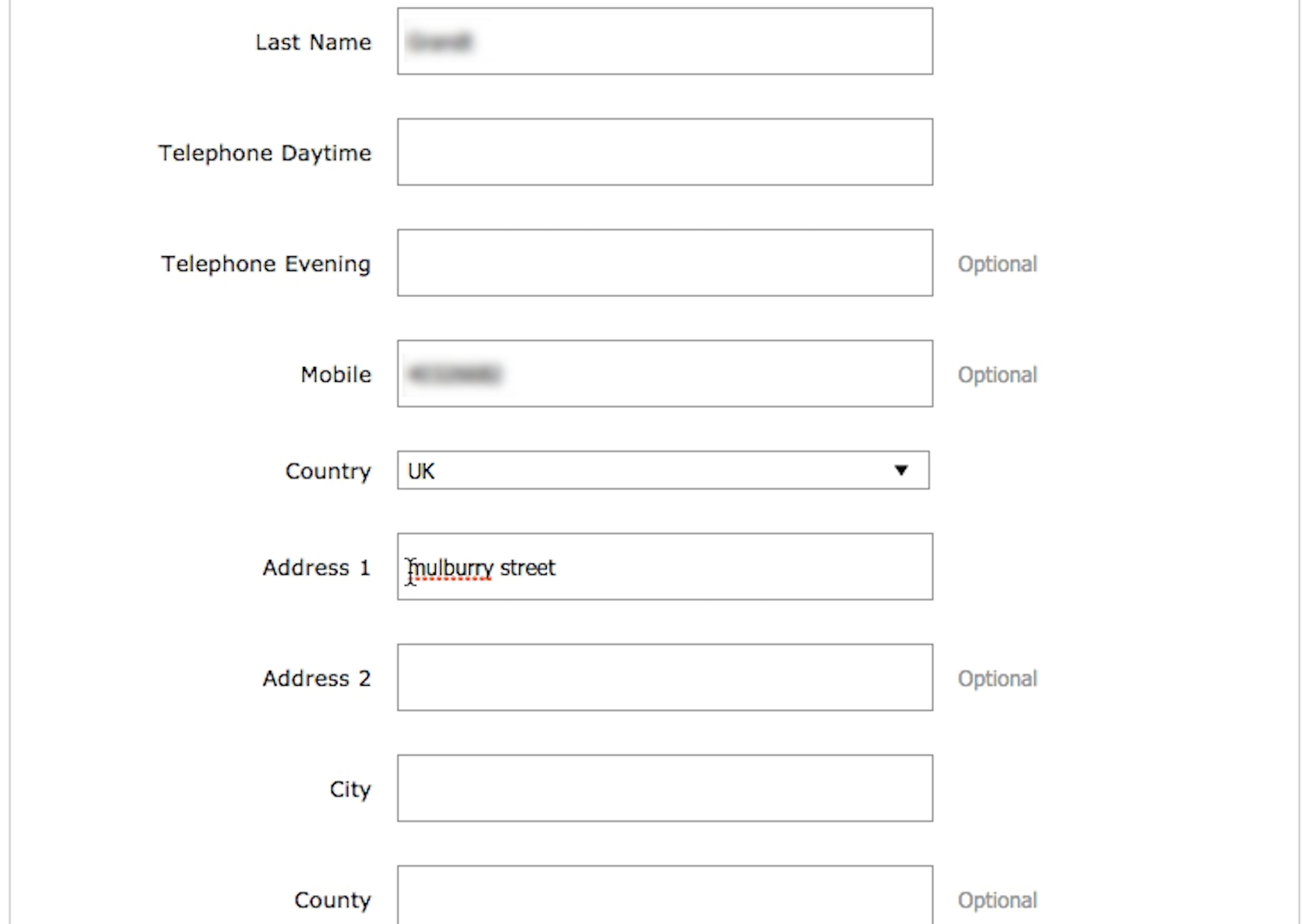Click the Address 1 field containing mulburry street
This screenshot has width=1311, height=924.
[x=664, y=567]
